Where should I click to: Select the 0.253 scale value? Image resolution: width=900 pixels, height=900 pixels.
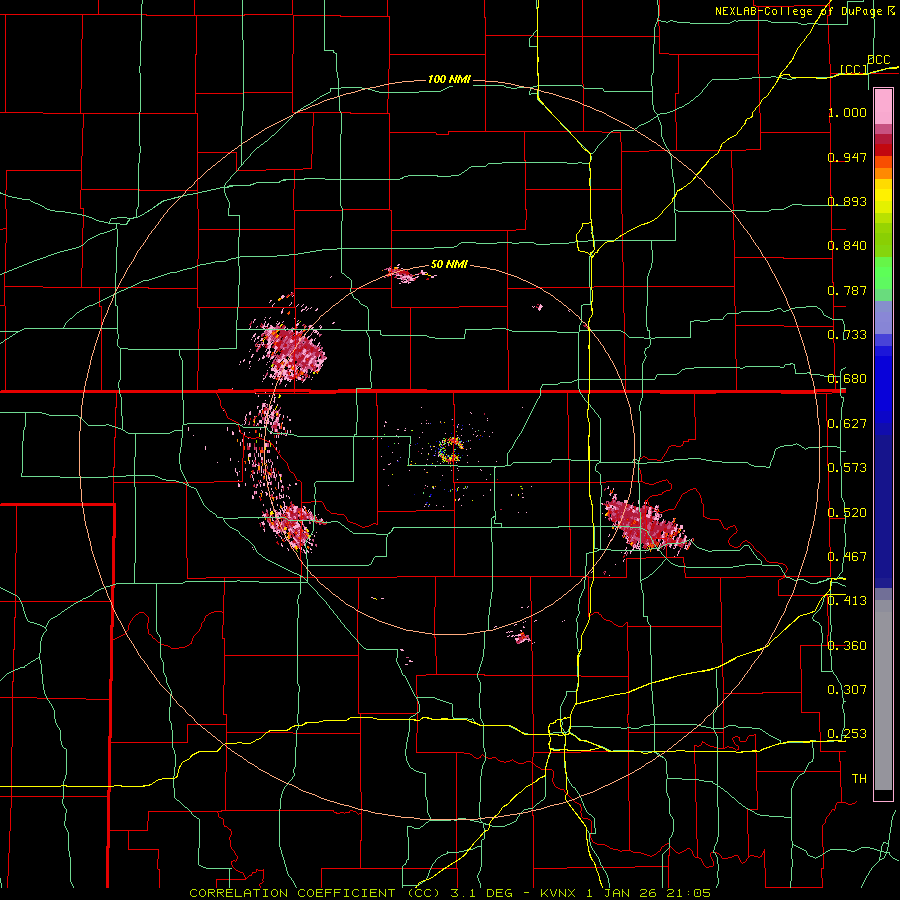pyautogui.click(x=847, y=734)
